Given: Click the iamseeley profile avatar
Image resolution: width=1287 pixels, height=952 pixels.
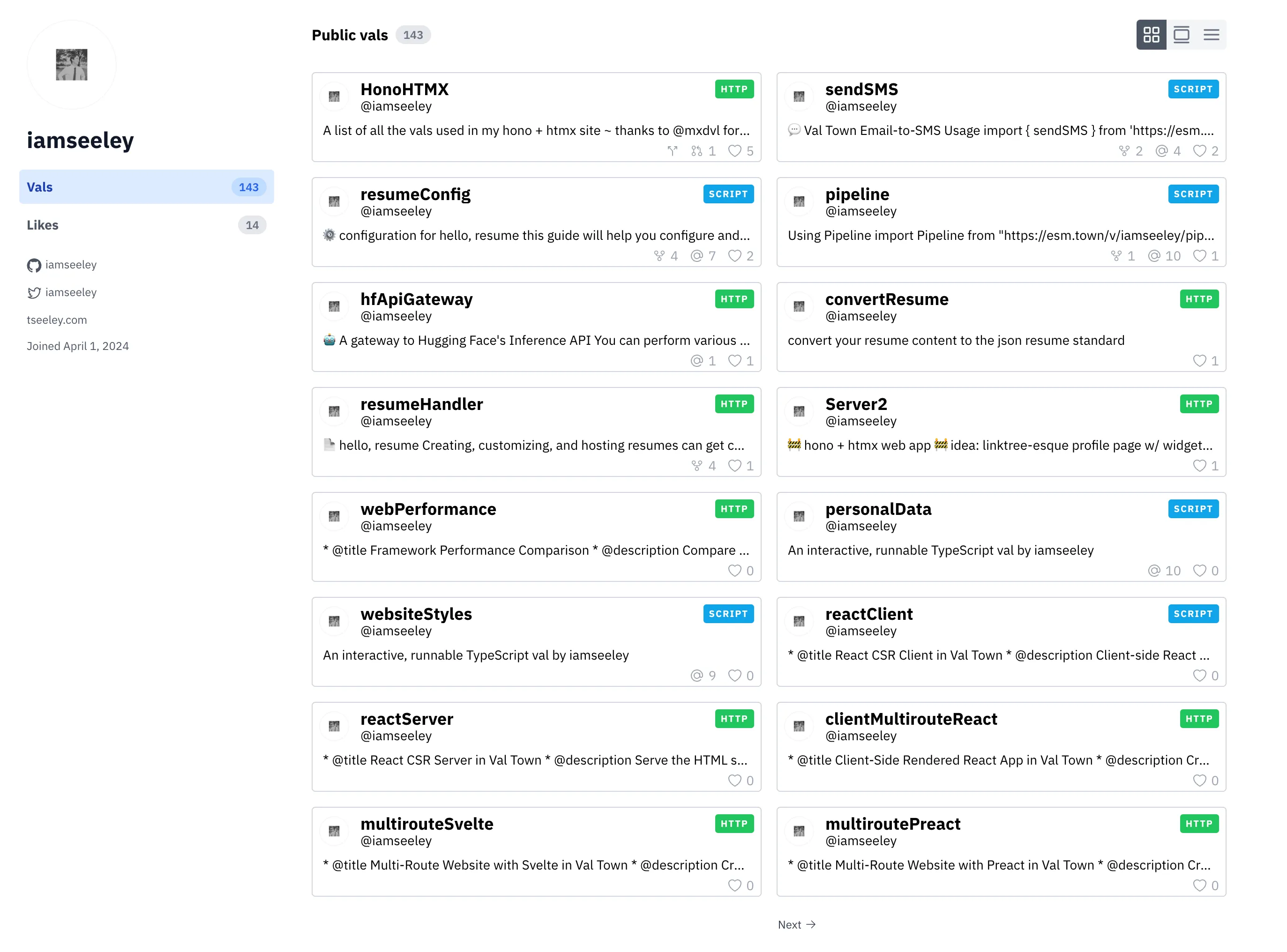Looking at the screenshot, I should (x=71, y=64).
